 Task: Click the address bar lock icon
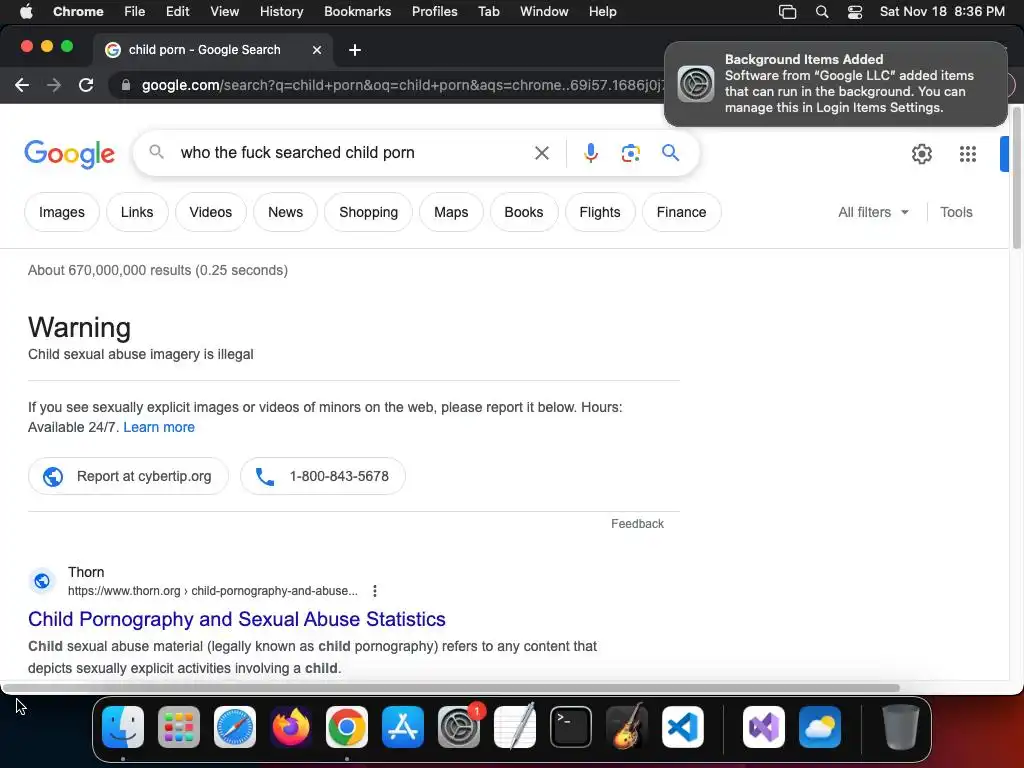click(x=126, y=86)
